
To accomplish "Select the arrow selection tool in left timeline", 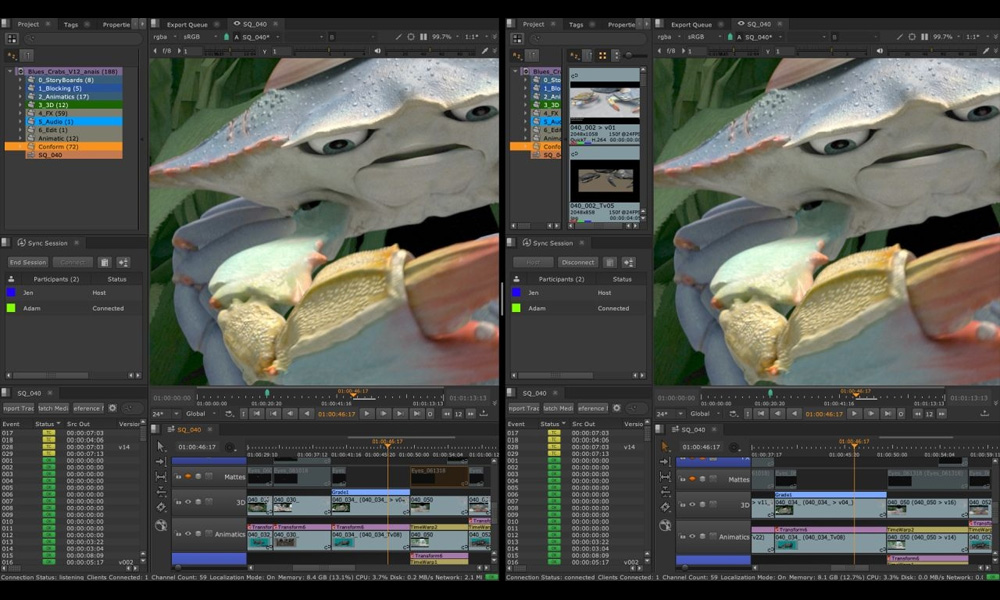I will [x=161, y=446].
